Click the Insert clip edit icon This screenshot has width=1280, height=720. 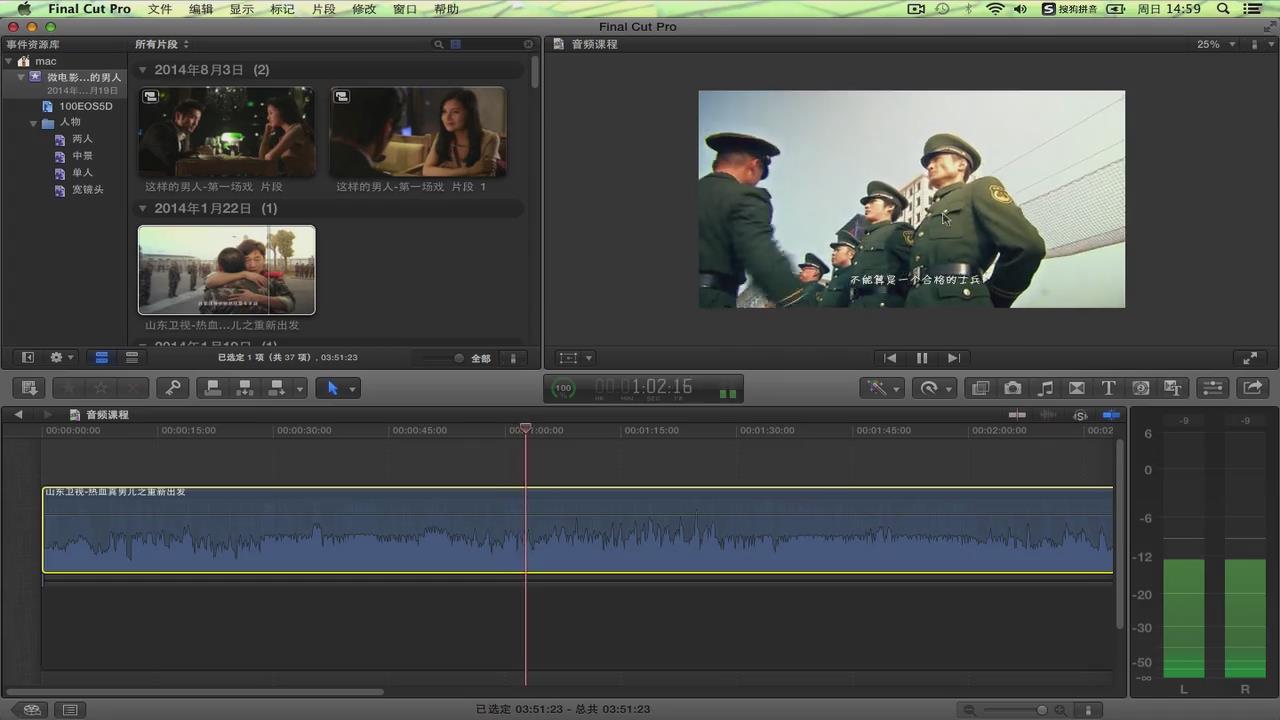244,388
